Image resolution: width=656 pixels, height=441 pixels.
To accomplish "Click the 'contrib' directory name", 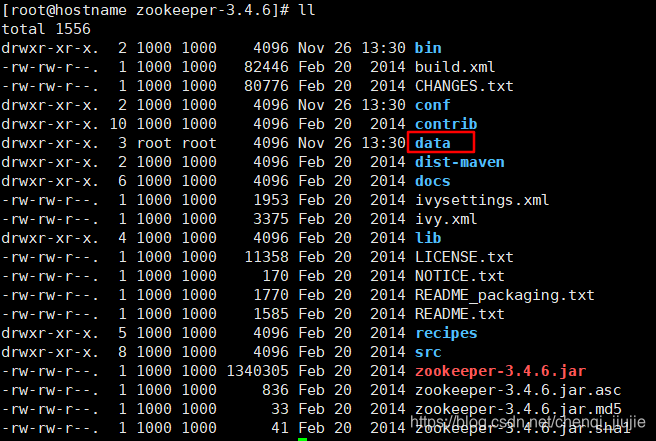I will click(446, 124).
